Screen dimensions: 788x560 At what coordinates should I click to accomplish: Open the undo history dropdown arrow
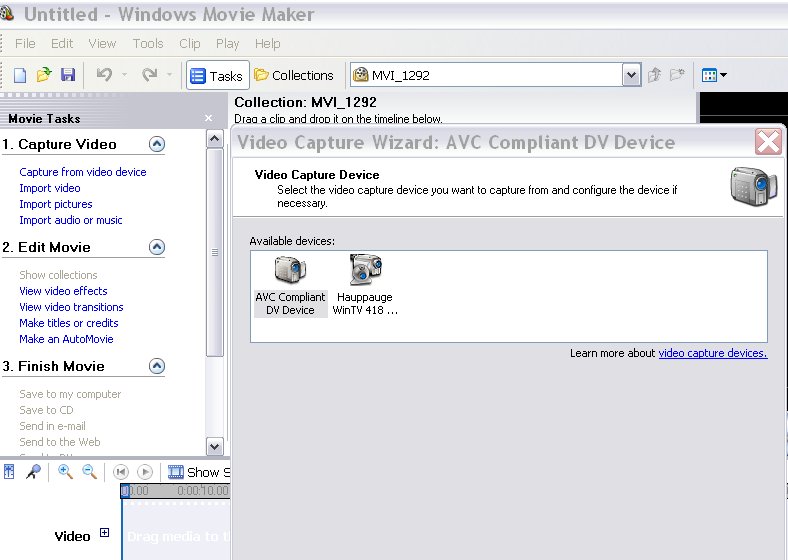pyautogui.click(x=124, y=75)
